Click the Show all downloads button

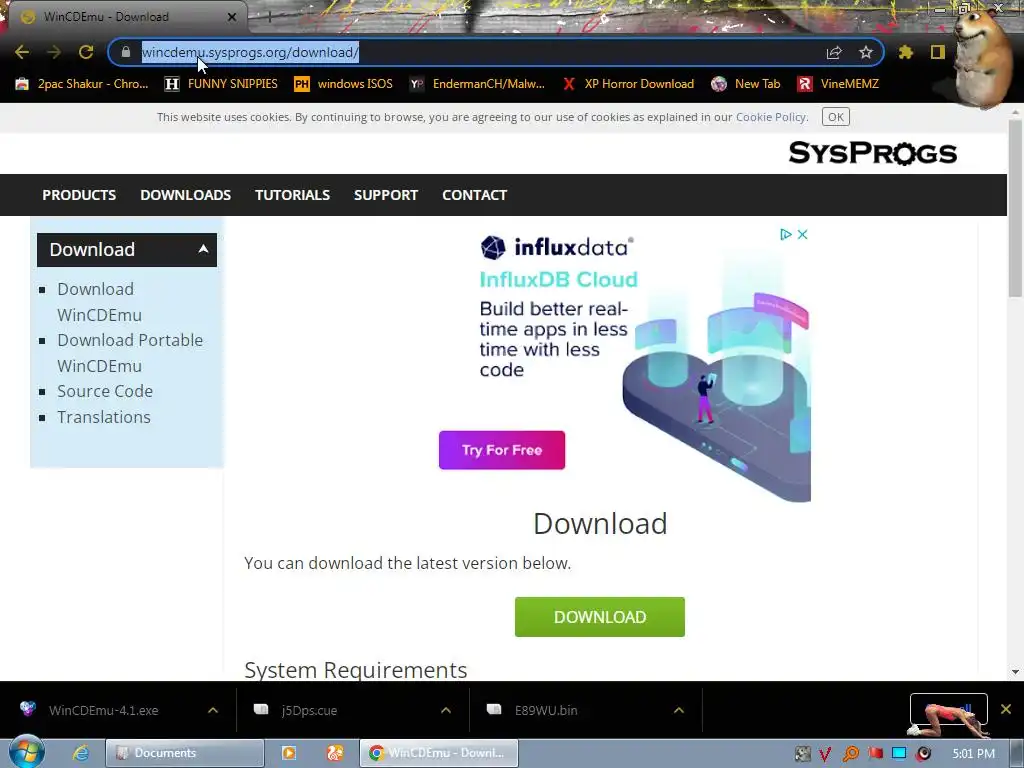948,709
